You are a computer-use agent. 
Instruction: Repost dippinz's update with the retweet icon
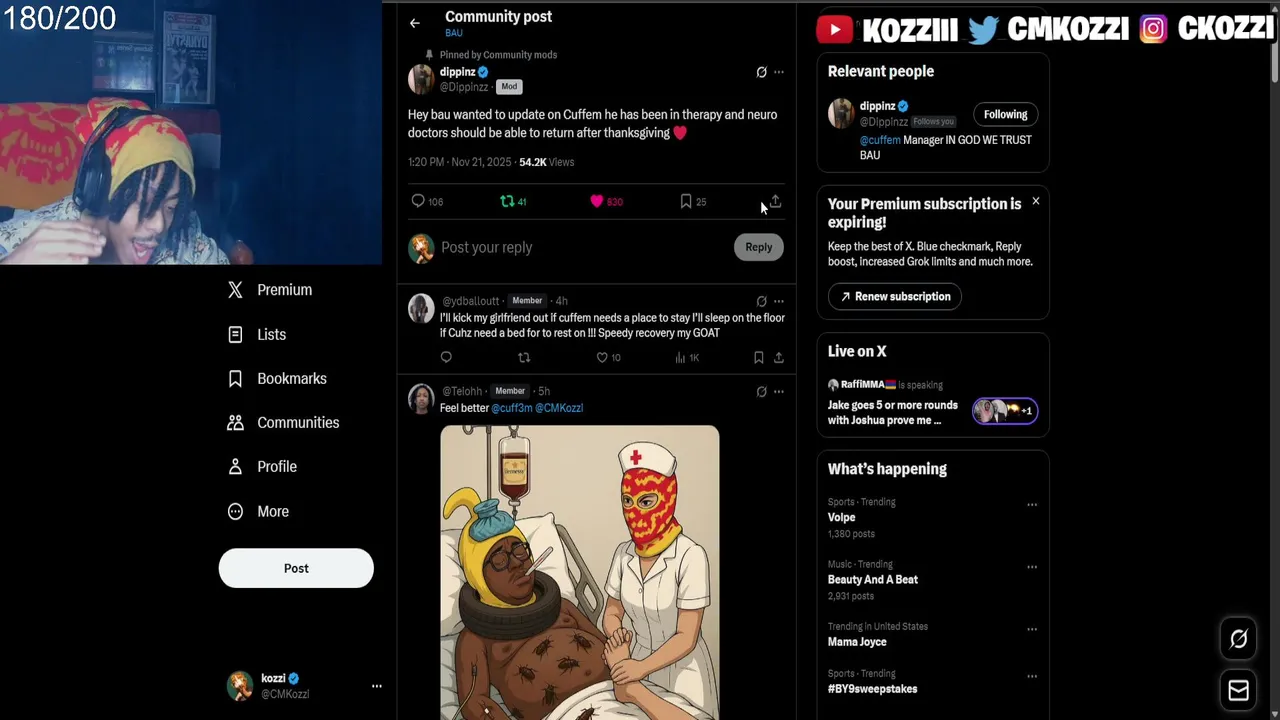(x=507, y=201)
